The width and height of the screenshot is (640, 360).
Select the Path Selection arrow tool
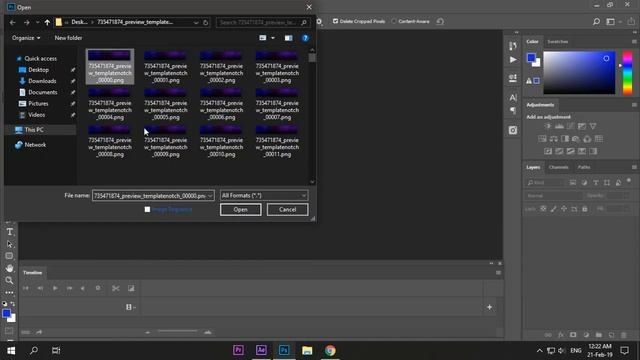pos(9,244)
